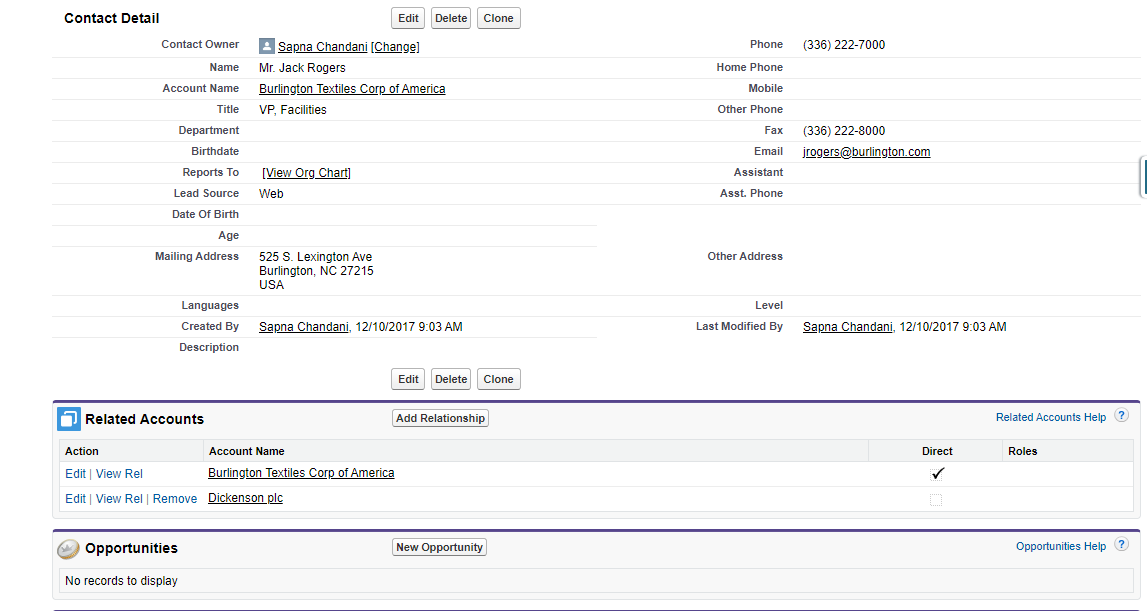Click the page scrollbar on the right
This screenshot has width=1147, height=611.
1142,175
